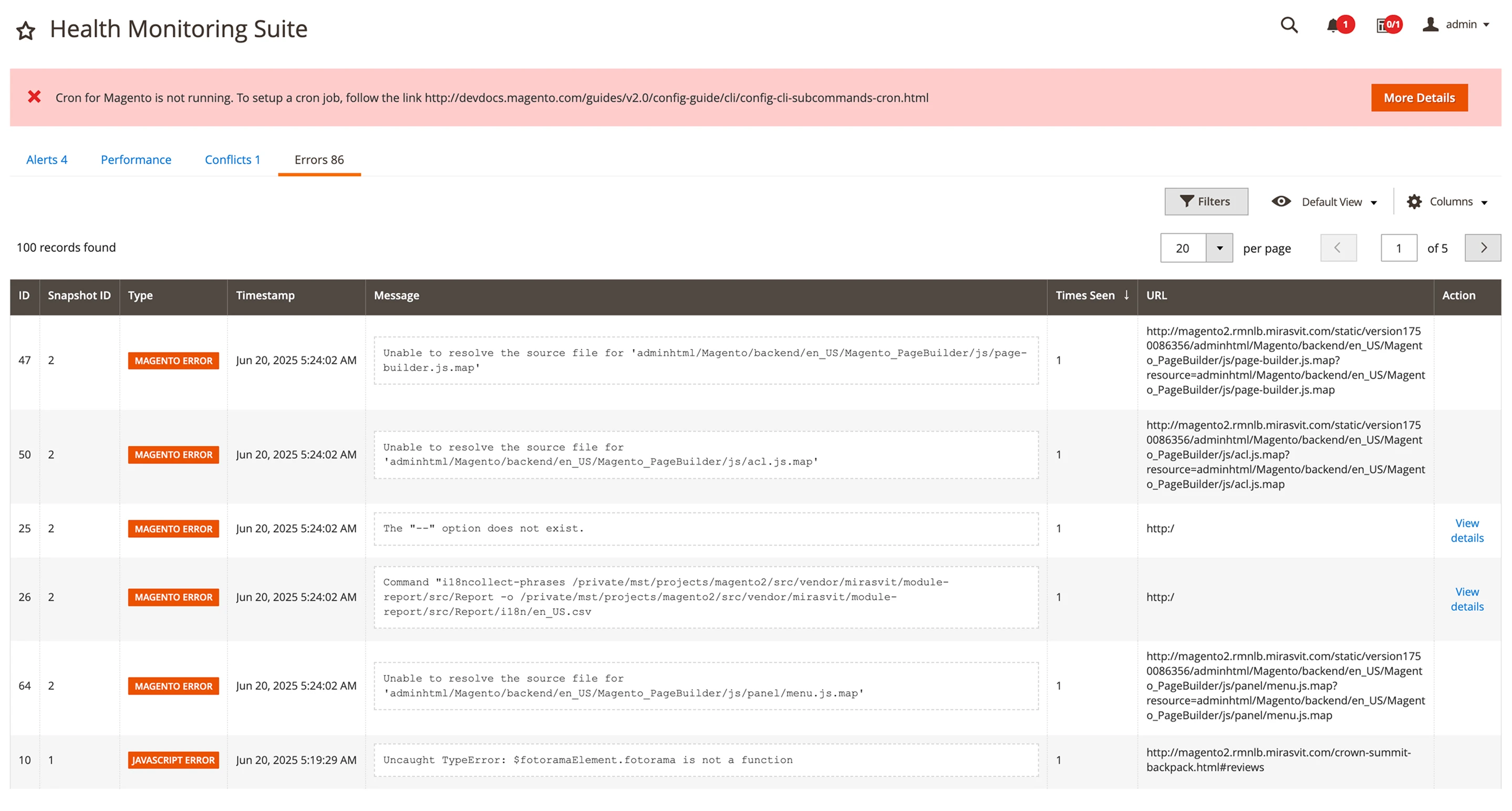Click the system messages icon showing 0/1
Image resolution: width=1512 pixels, height=811 pixels.
click(x=1384, y=25)
